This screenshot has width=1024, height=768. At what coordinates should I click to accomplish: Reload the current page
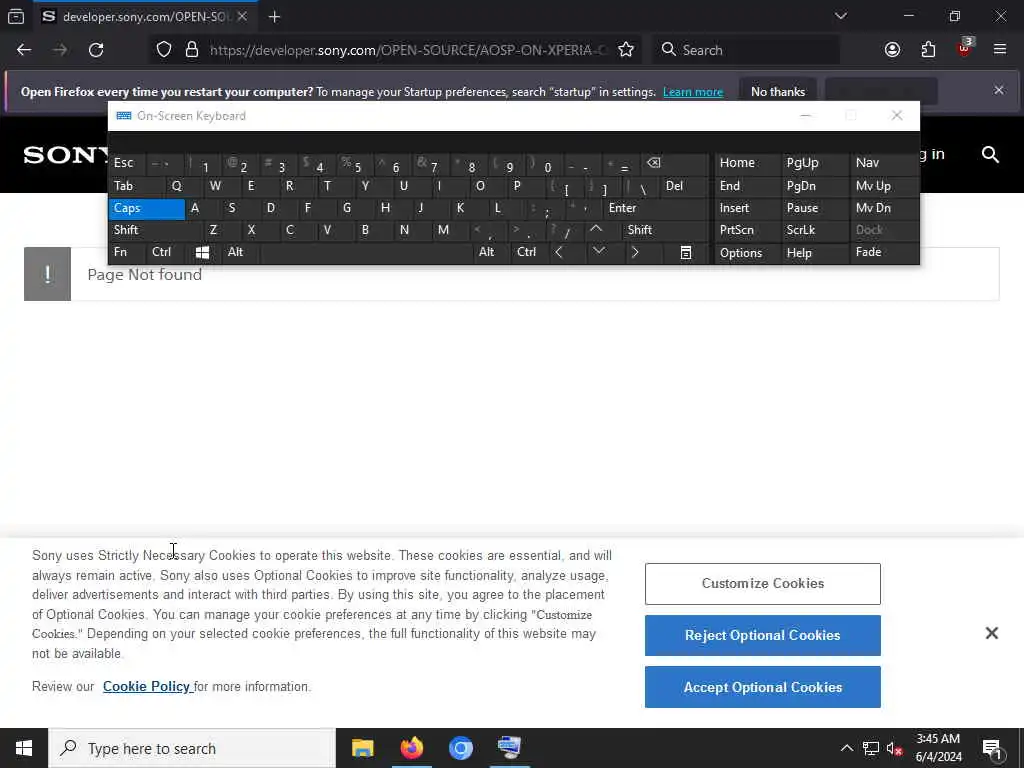96,50
